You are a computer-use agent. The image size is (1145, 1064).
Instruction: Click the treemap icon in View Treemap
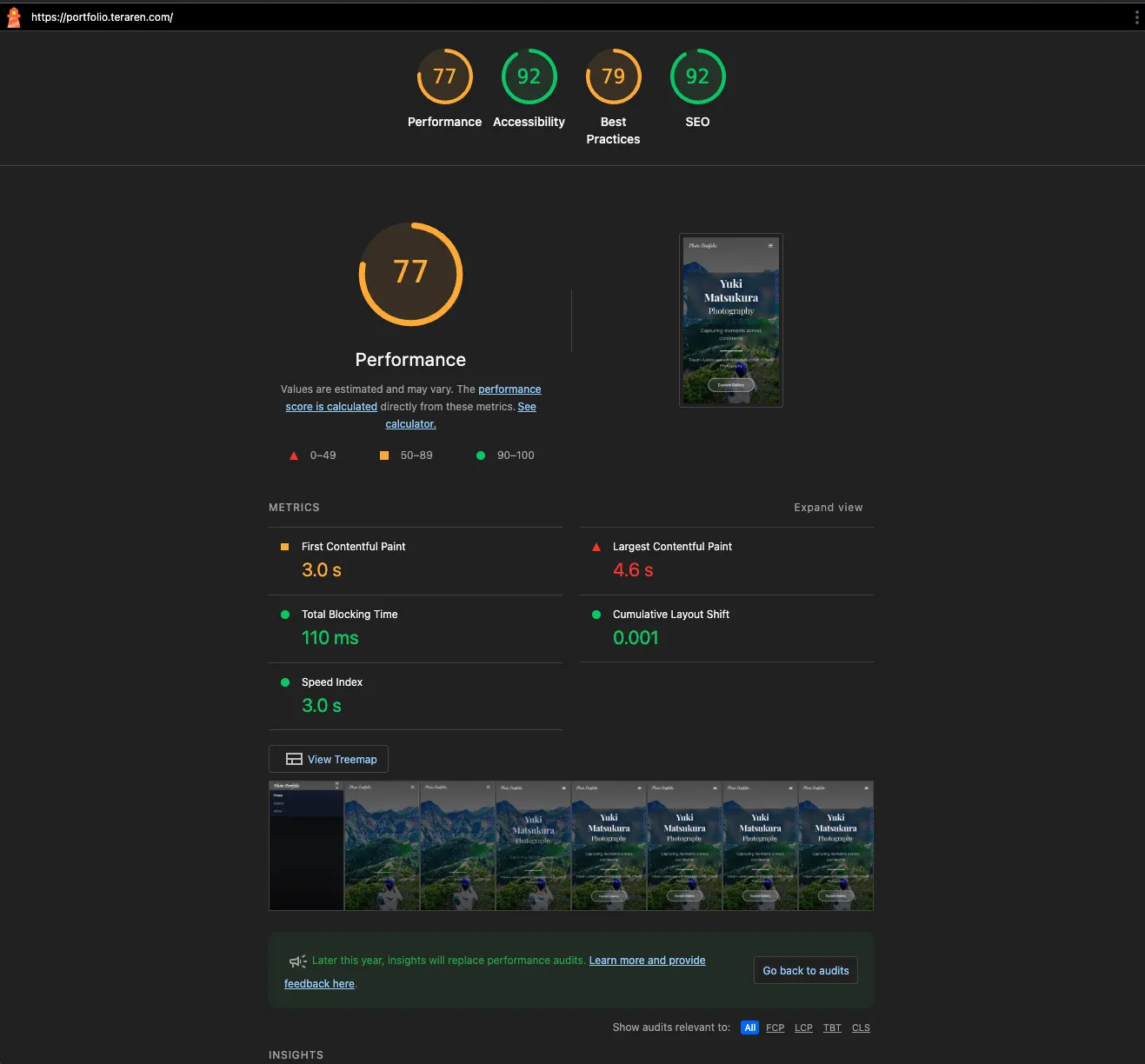point(294,759)
